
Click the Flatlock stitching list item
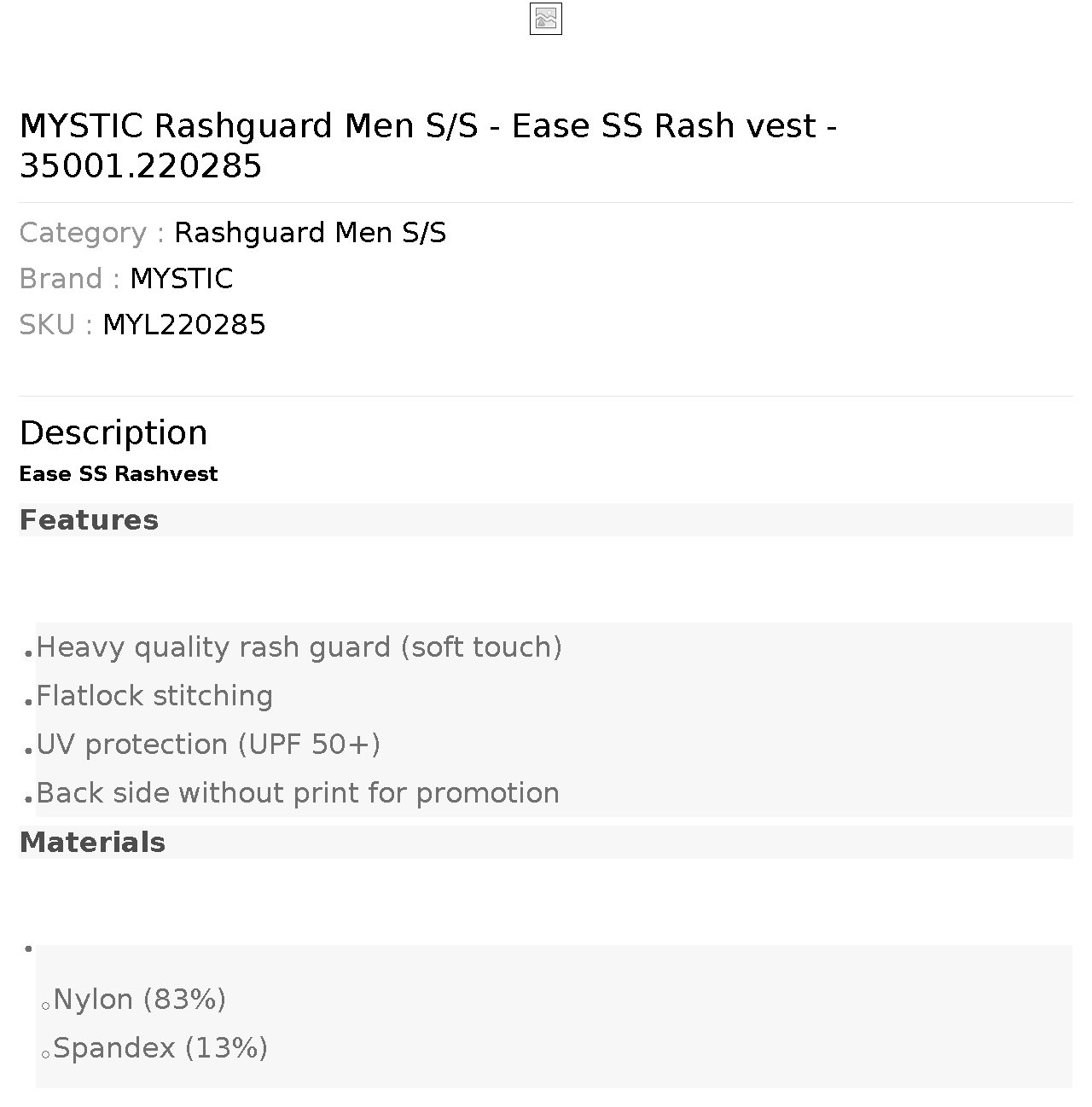(x=154, y=696)
